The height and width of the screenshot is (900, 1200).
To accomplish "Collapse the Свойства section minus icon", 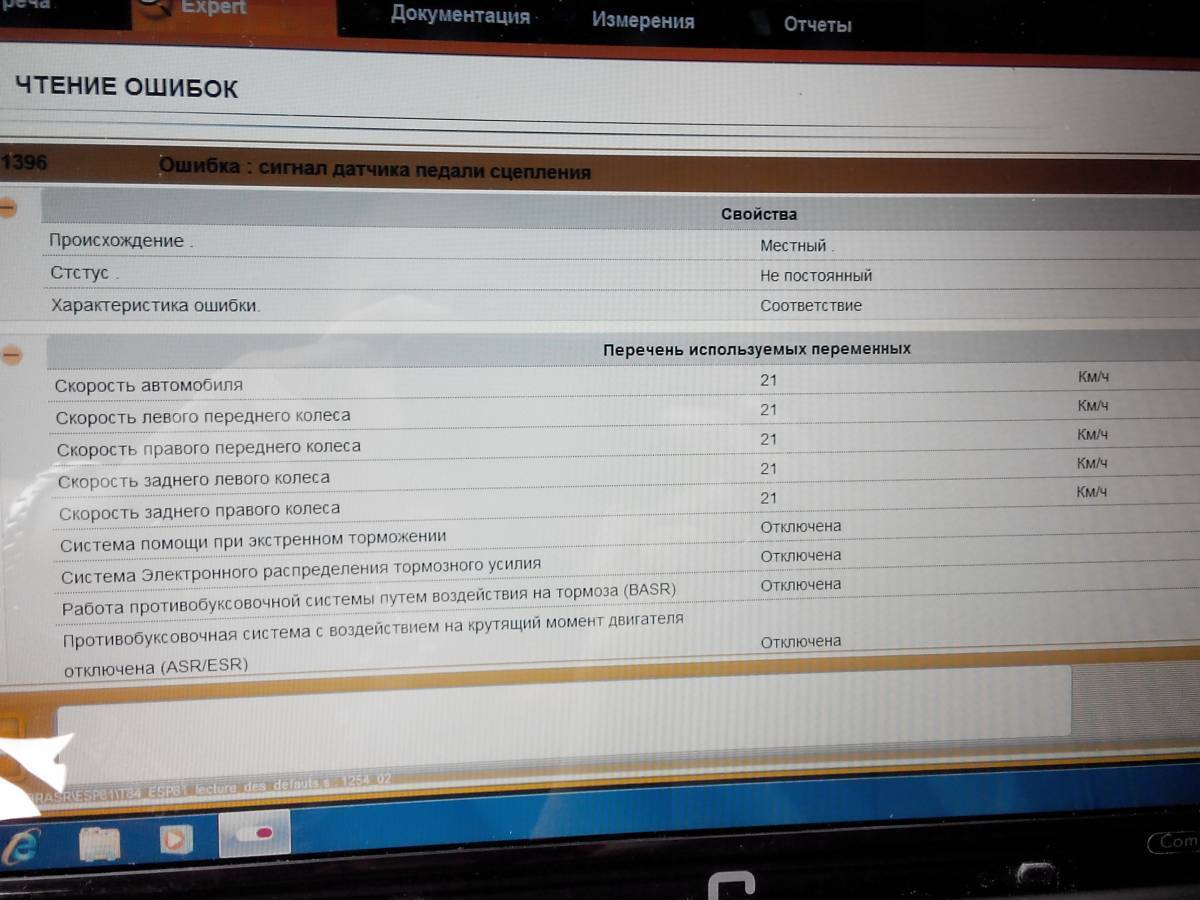I will (x=7, y=209).
